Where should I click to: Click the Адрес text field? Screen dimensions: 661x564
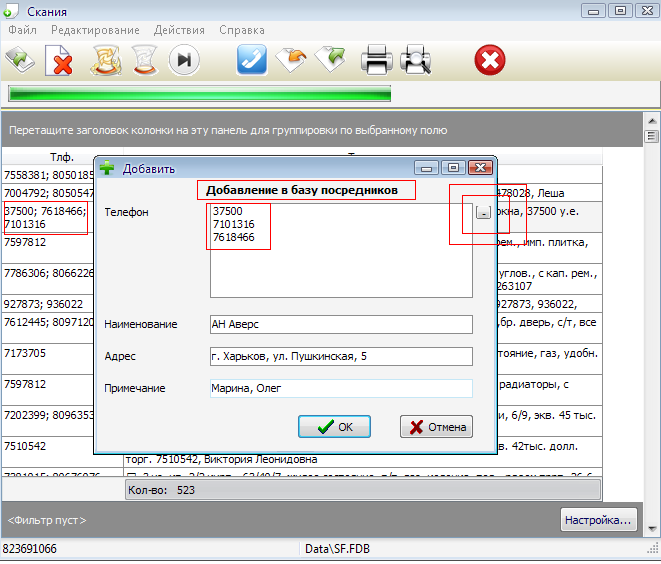340,357
